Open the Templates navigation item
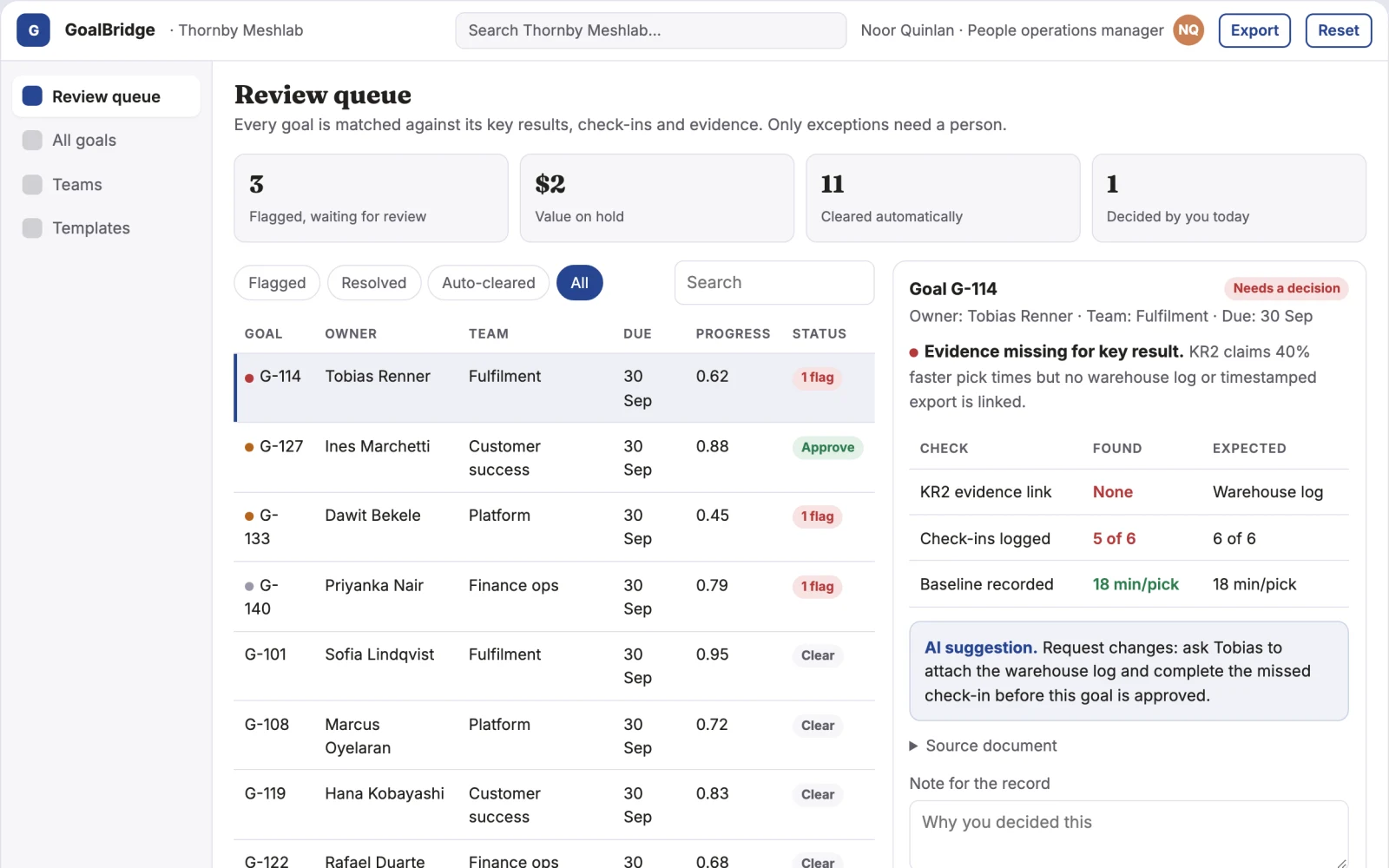Viewport: 1389px width, 868px height. [106, 227]
